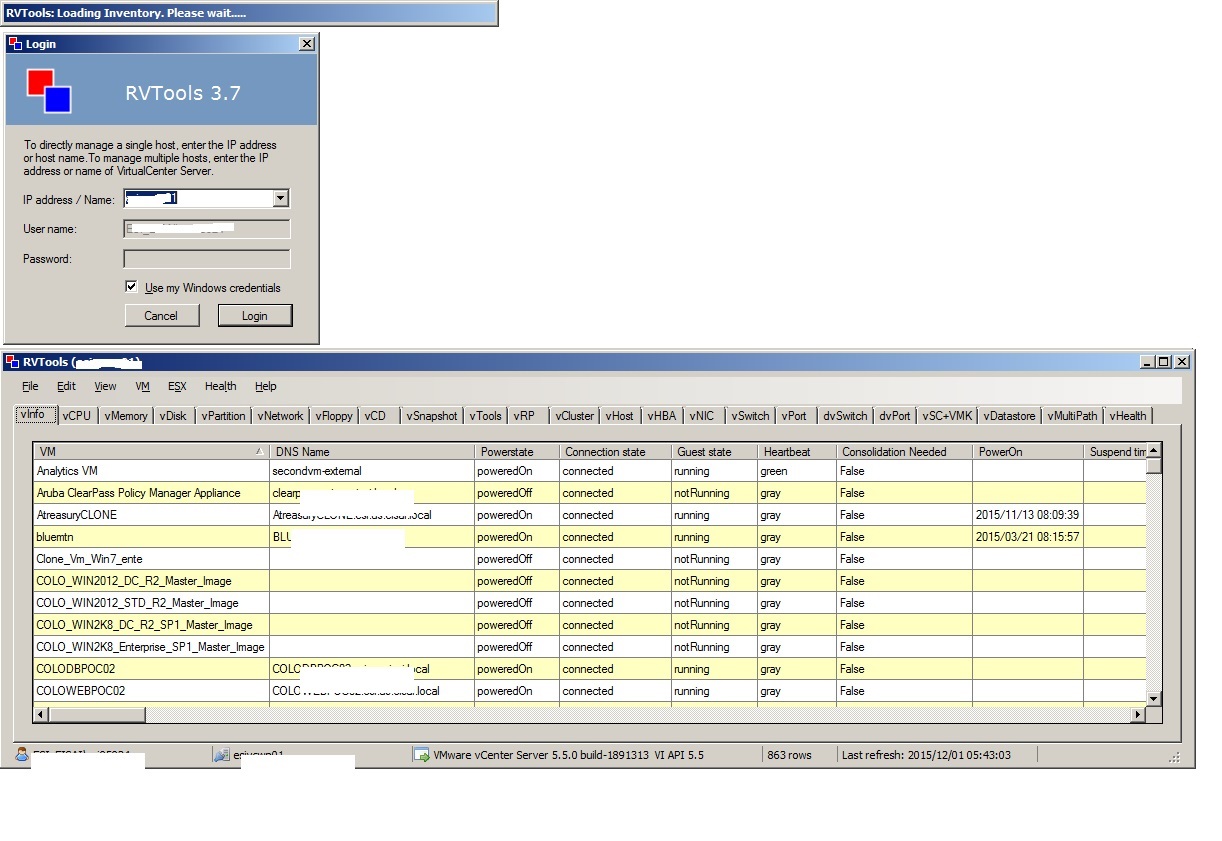1222x841 pixels.
Task: Switch to the vHBA tab
Action: coord(662,416)
